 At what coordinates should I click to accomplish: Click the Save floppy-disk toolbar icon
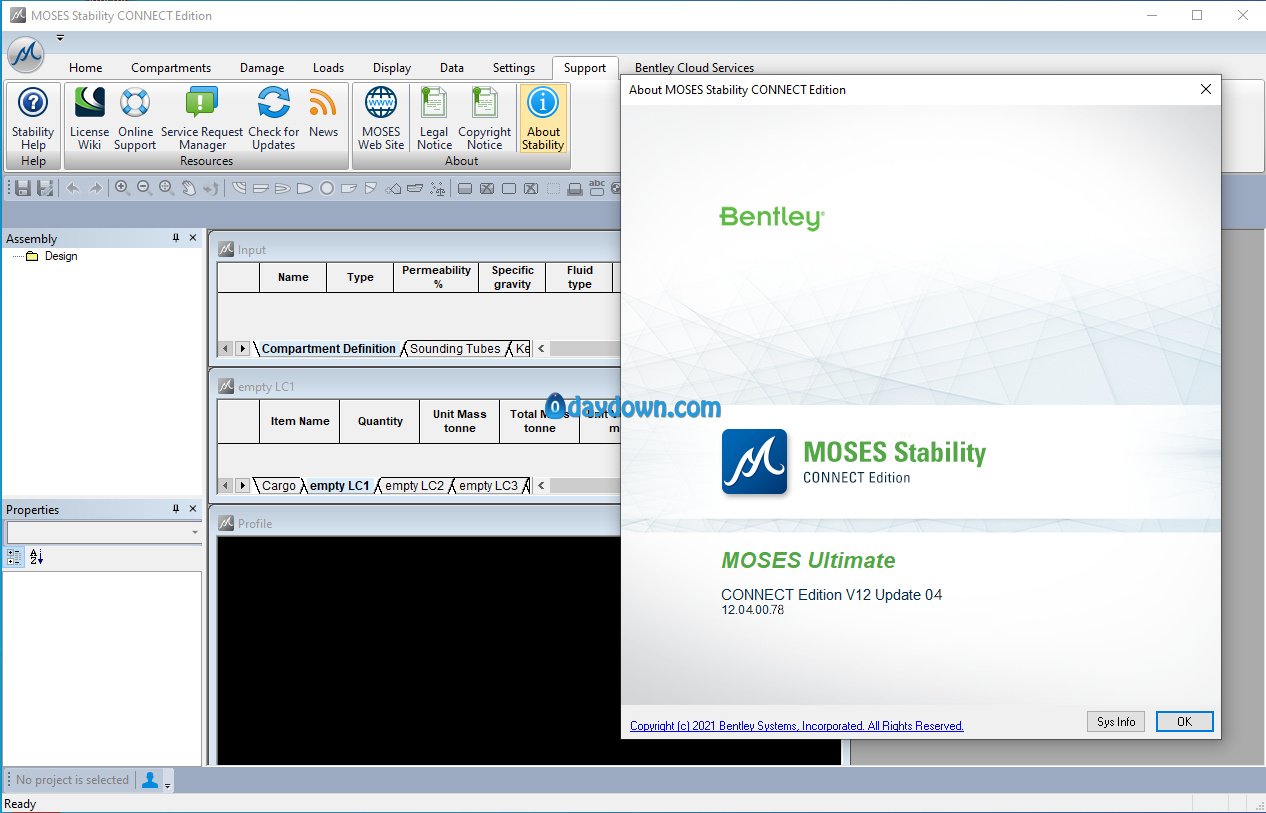tap(24, 188)
